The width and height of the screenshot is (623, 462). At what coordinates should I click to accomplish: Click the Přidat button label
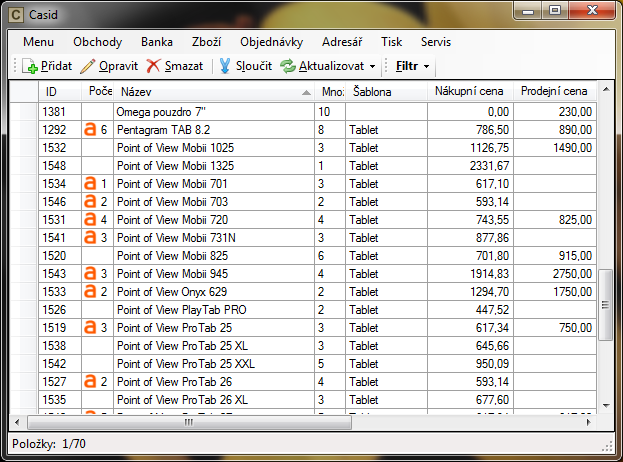coord(56,66)
